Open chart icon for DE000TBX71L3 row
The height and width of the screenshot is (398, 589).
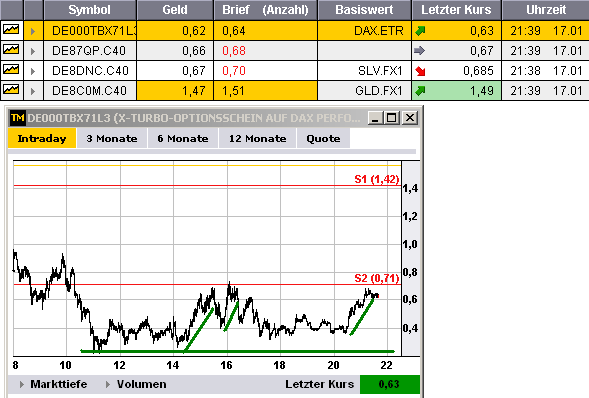click(x=11, y=30)
